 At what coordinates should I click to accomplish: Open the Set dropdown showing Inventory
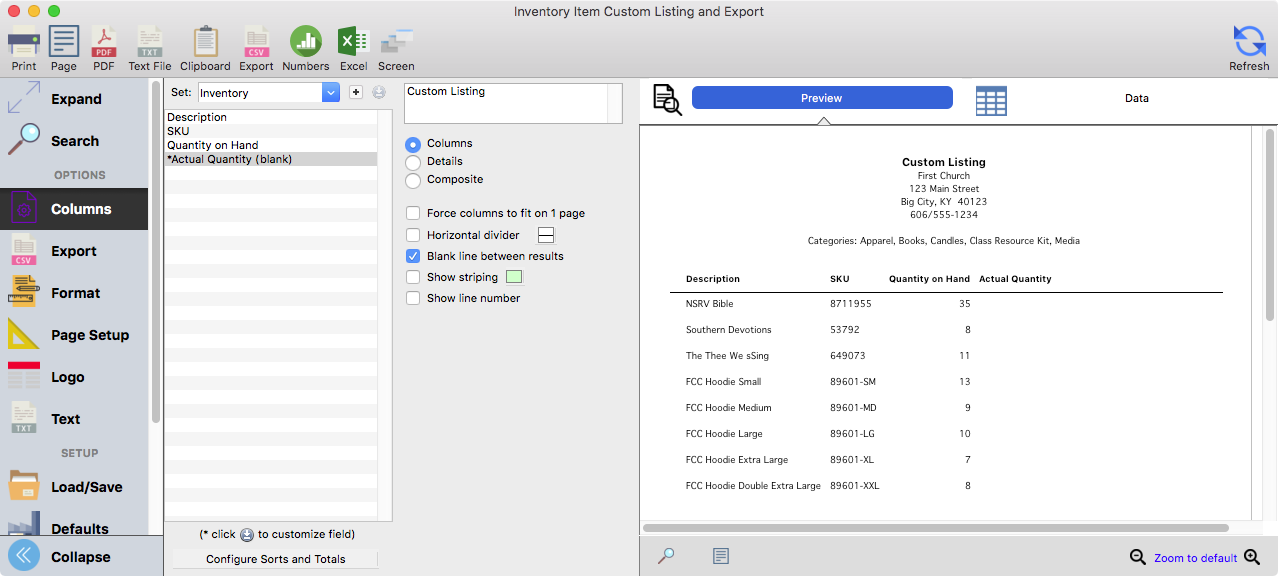coord(331,93)
